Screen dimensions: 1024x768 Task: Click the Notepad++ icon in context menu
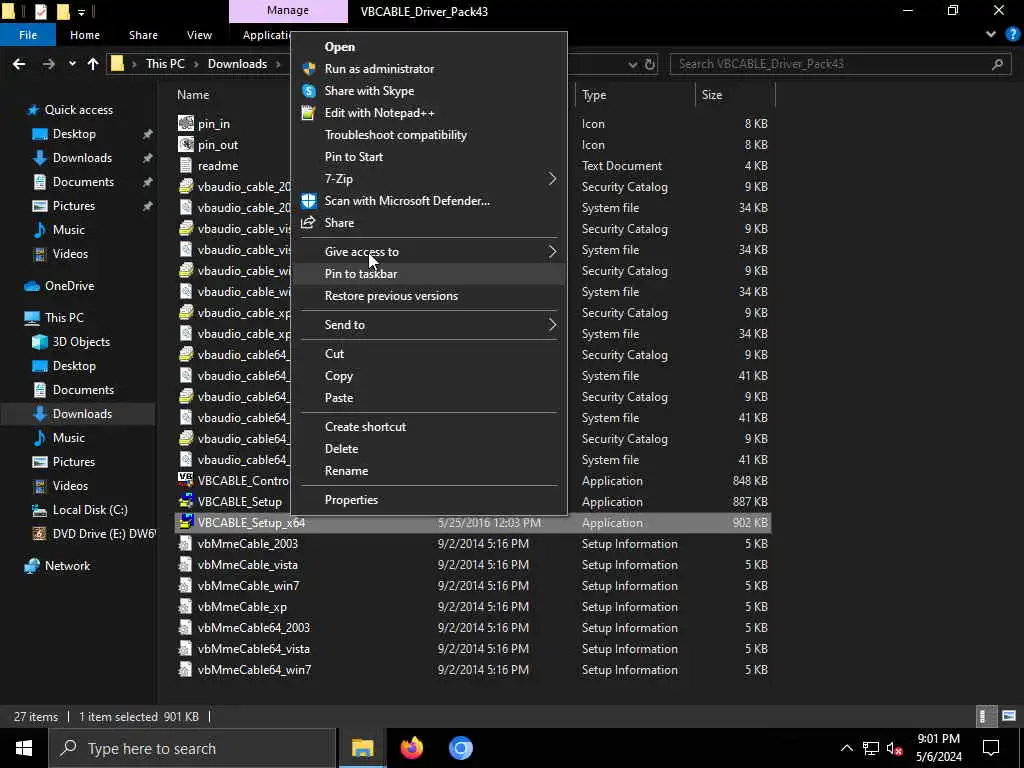308,113
